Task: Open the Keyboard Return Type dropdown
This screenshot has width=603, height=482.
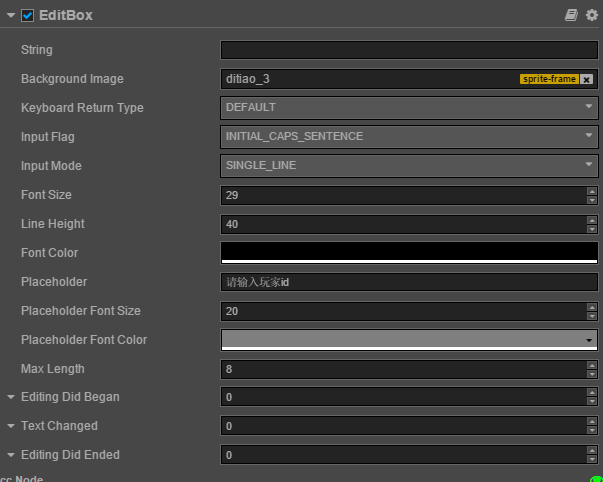Action: point(408,107)
